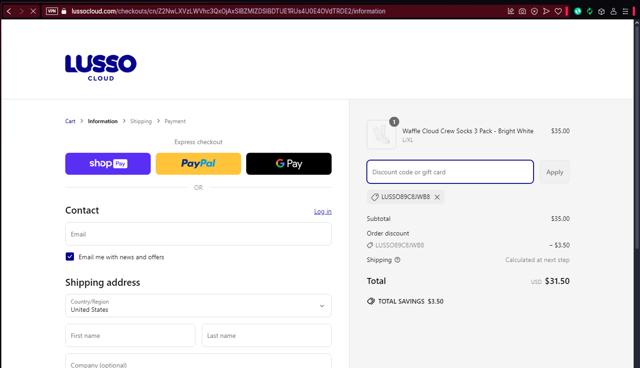Image resolution: width=640 pixels, height=368 pixels.
Task: Take a snapshot with the camera icon
Action: pyautogui.click(x=522, y=11)
